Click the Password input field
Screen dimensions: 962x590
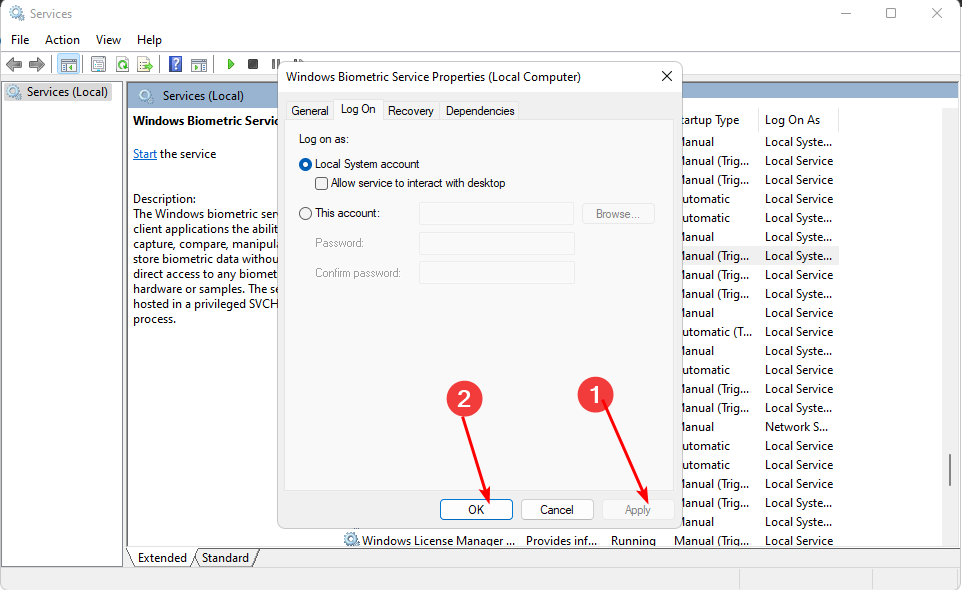tap(496, 243)
